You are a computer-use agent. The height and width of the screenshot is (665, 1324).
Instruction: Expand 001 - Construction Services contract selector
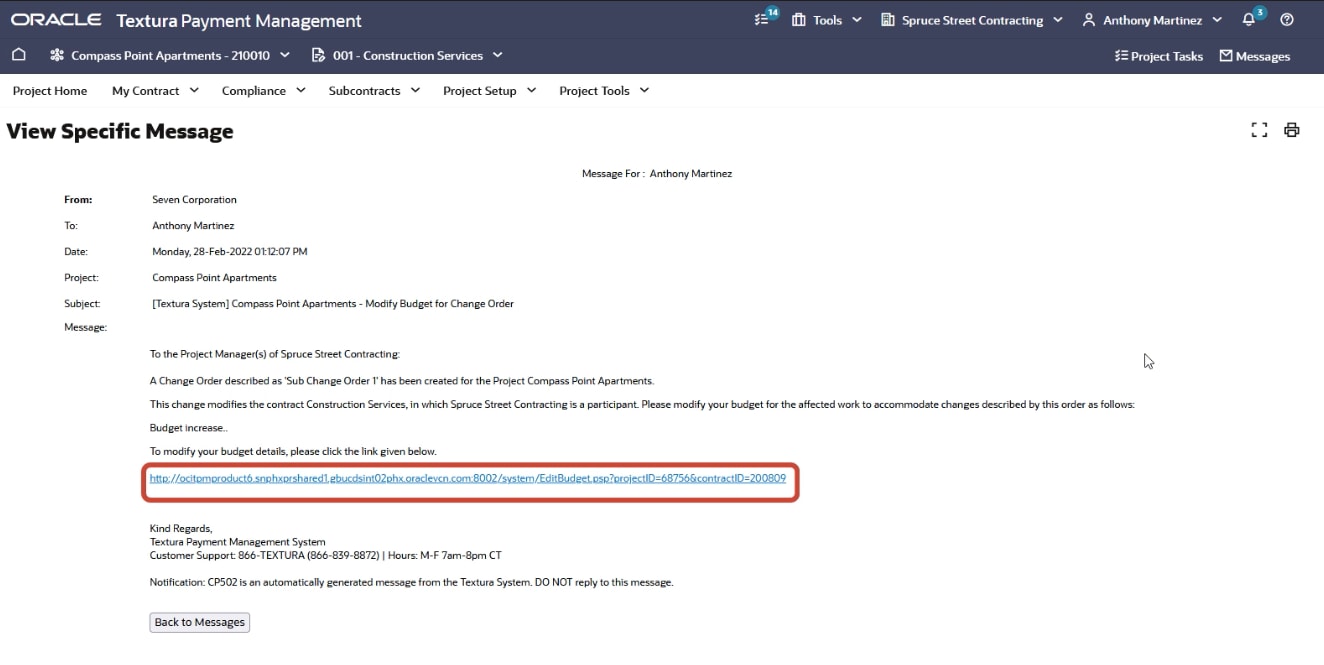point(498,55)
